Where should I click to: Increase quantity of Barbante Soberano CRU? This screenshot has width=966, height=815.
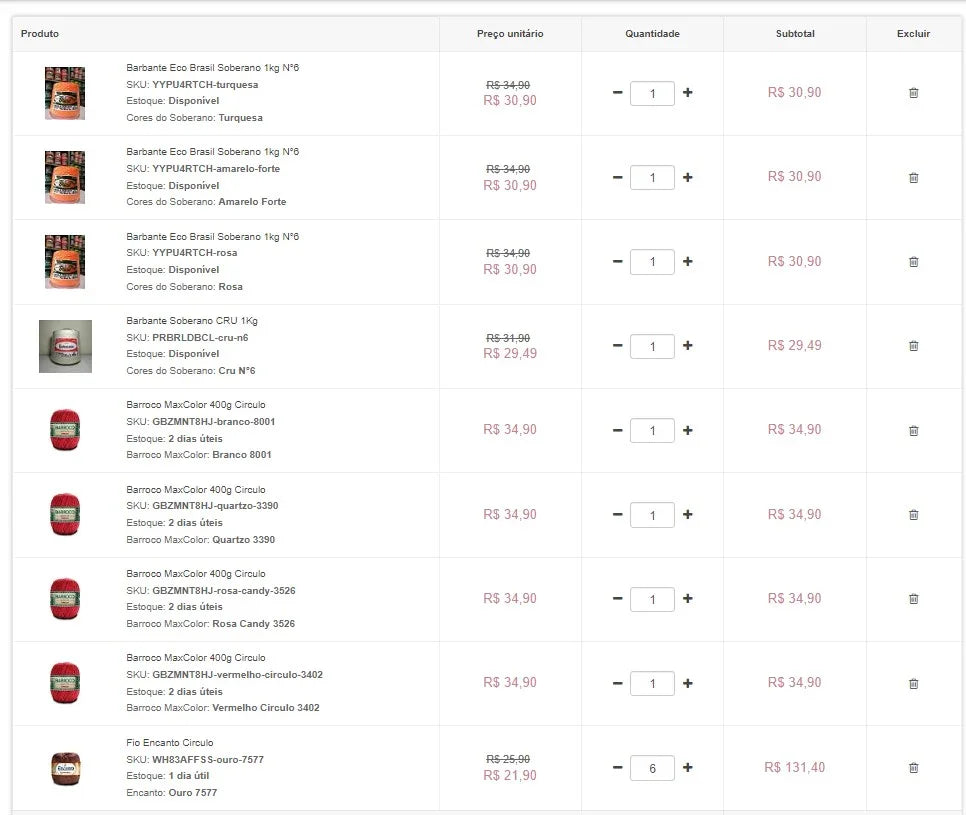click(x=687, y=345)
